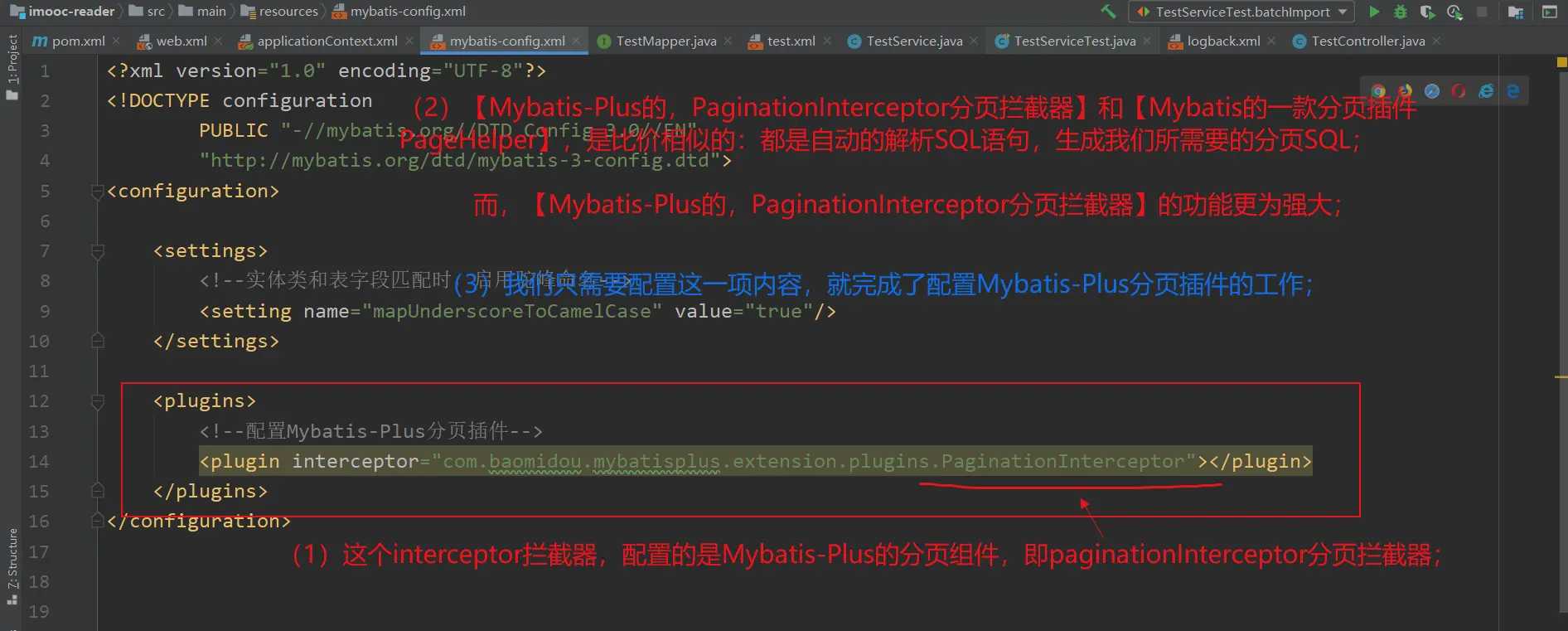Place cursor on the plugin interceptor line
The image size is (1568, 631).
click(756, 462)
